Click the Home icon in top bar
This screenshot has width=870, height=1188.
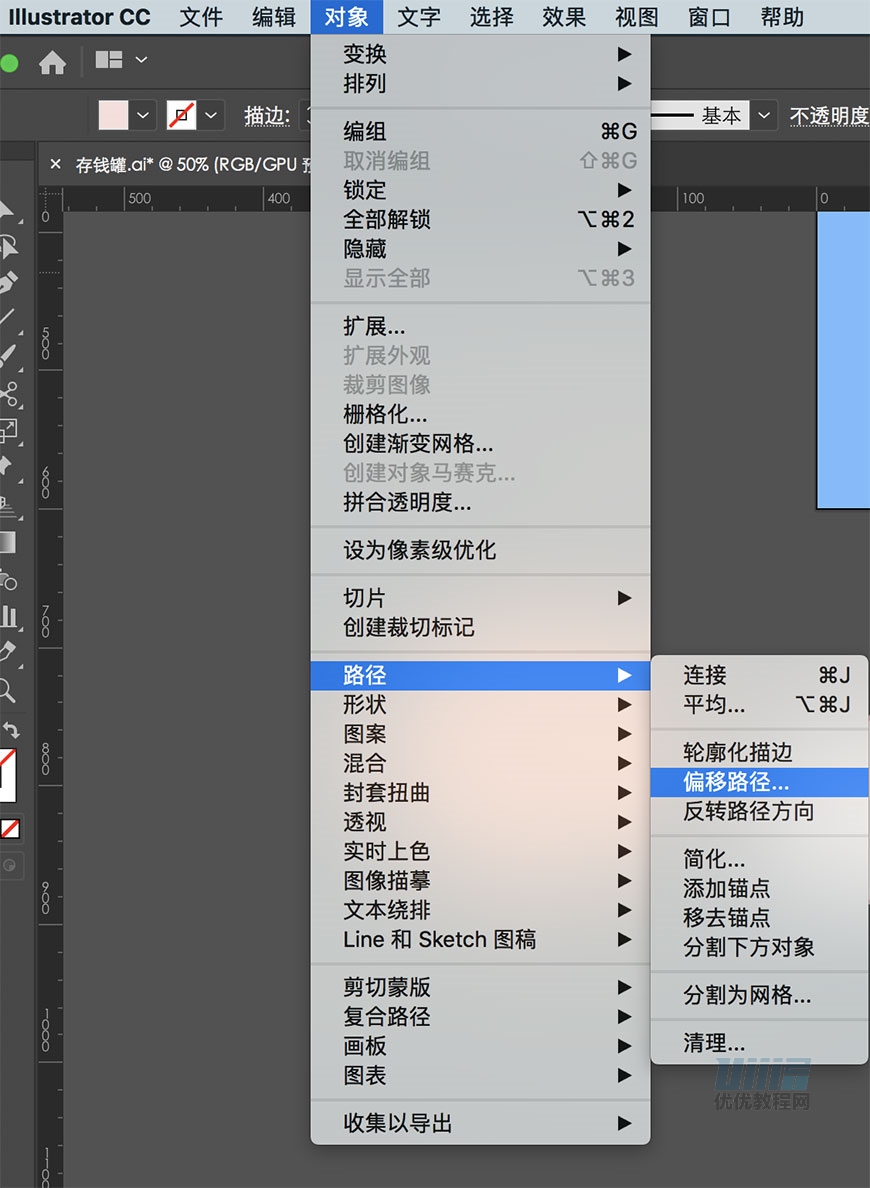pyautogui.click(x=52, y=63)
